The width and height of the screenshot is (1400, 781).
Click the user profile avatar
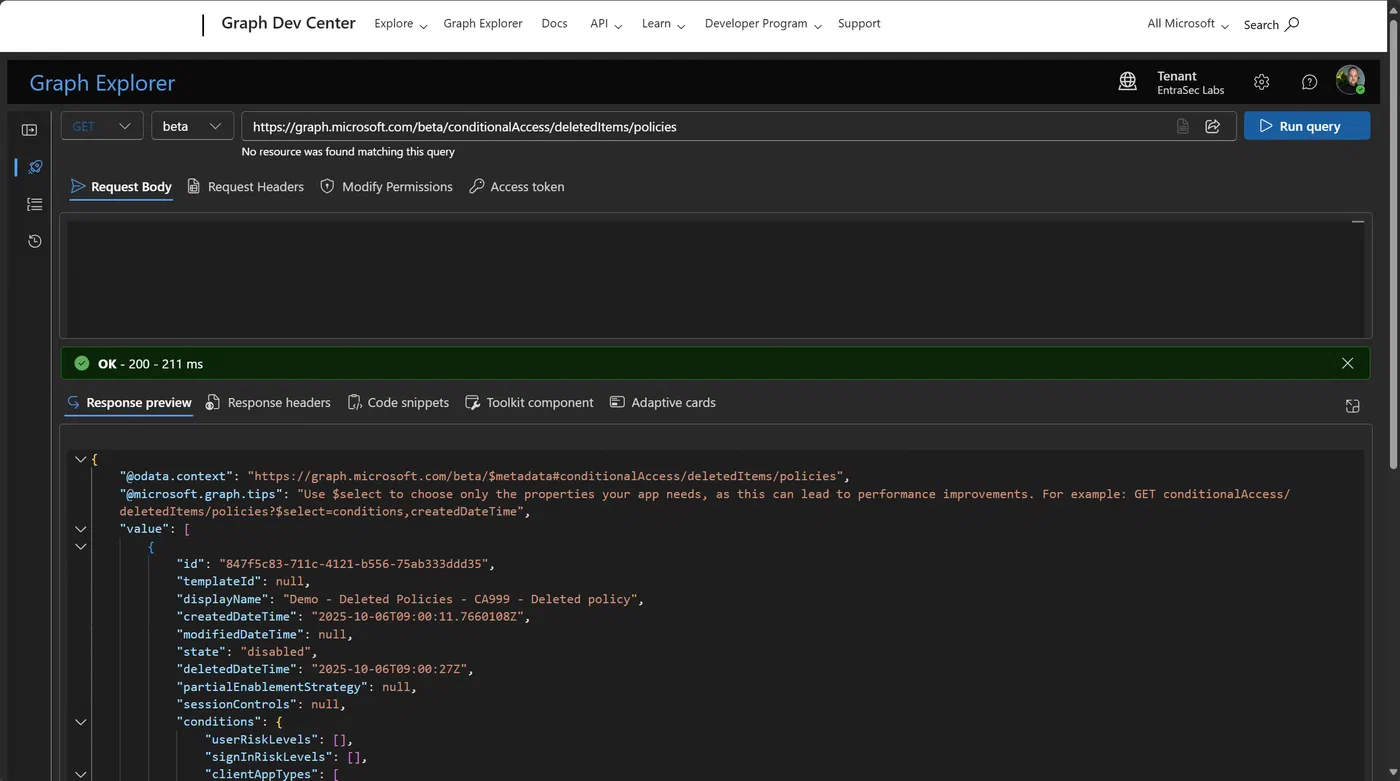pos(1350,81)
